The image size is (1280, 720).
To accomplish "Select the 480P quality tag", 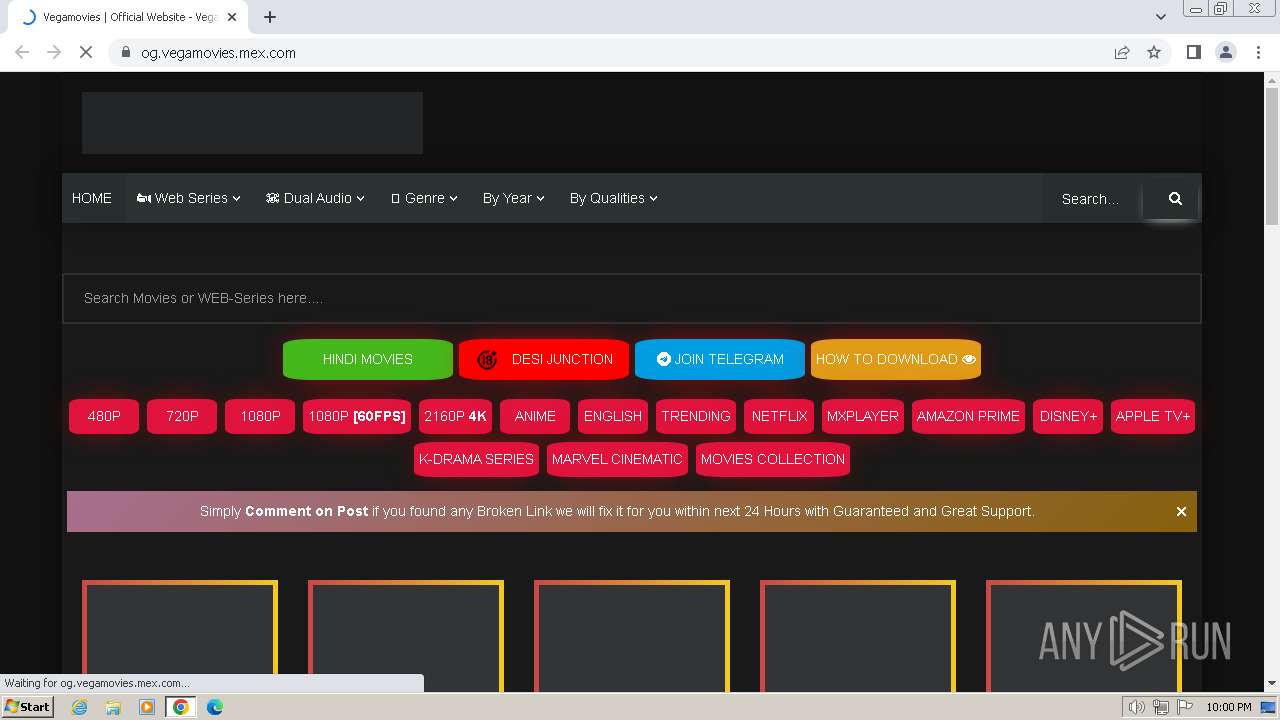I will coord(104,416).
